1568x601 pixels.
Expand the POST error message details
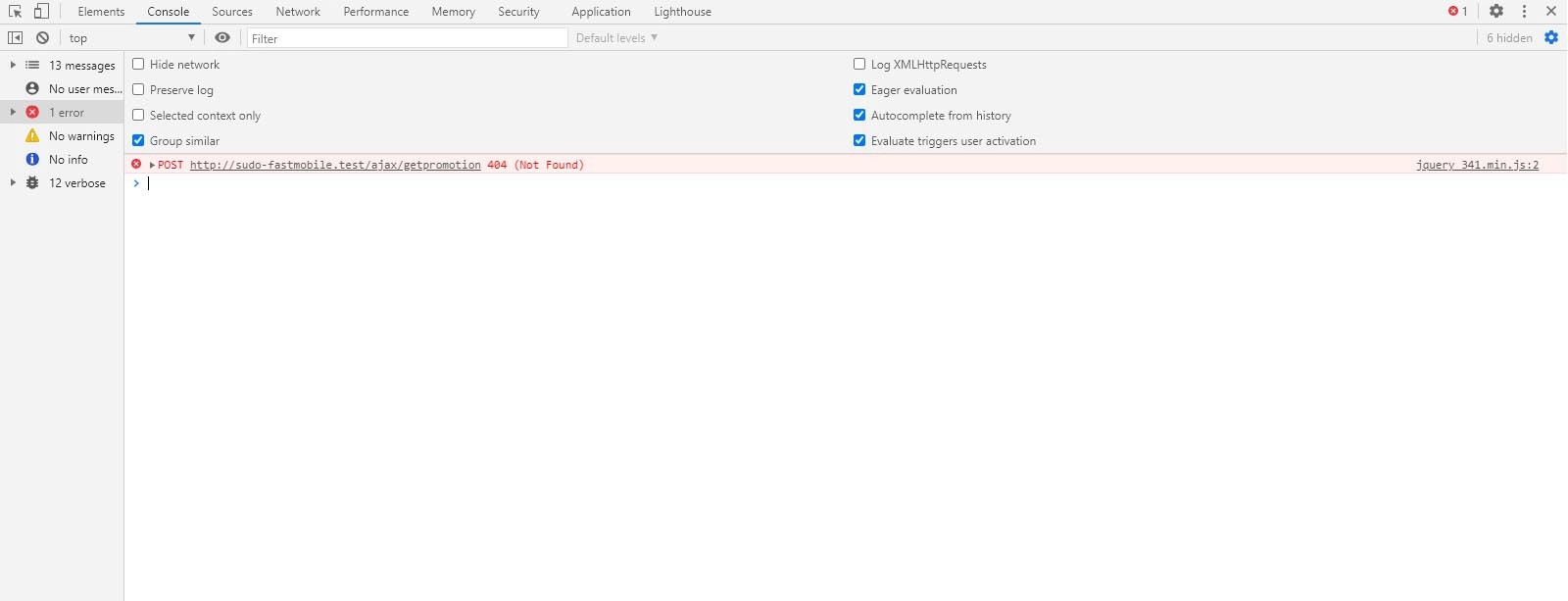tap(152, 166)
